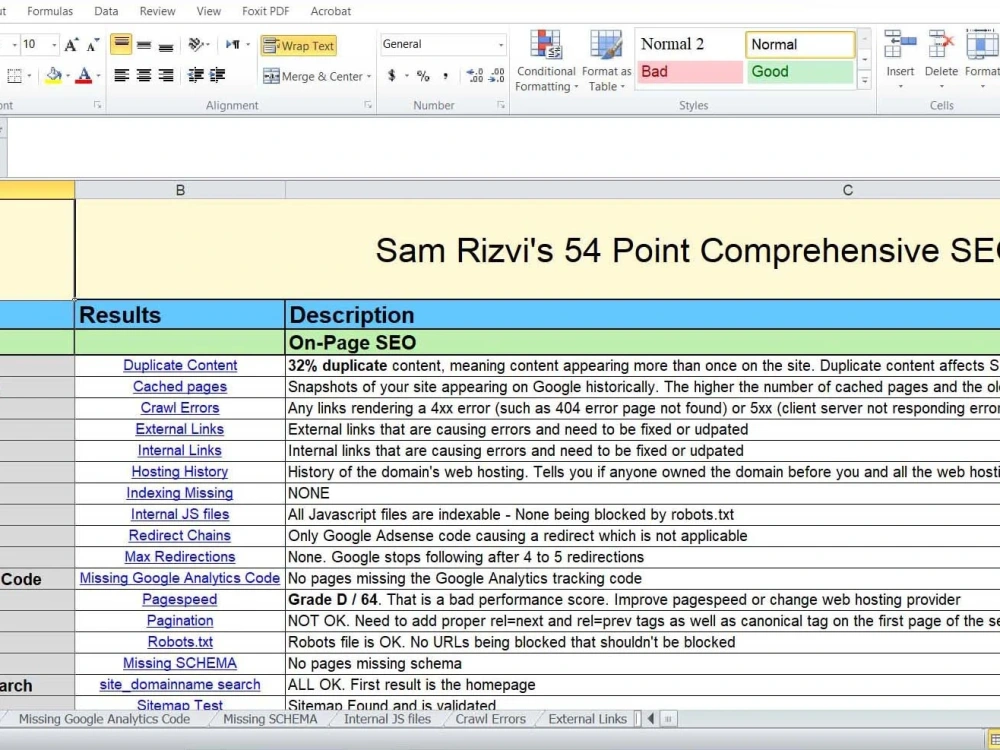Screen dimensions: 1000x750
Task: Center text horizontally
Action: pos(144,76)
